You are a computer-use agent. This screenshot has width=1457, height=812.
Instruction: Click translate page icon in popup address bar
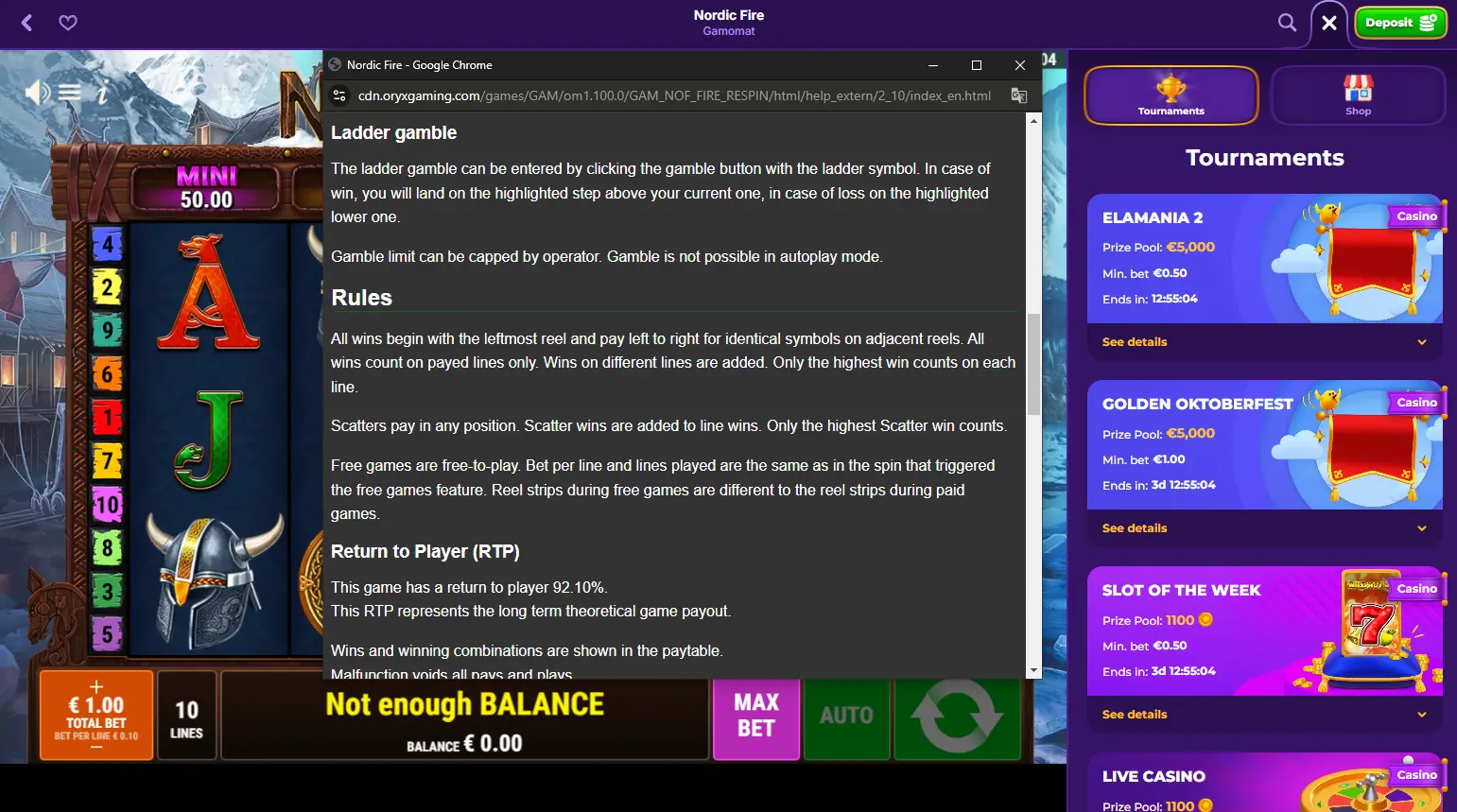point(1018,95)
